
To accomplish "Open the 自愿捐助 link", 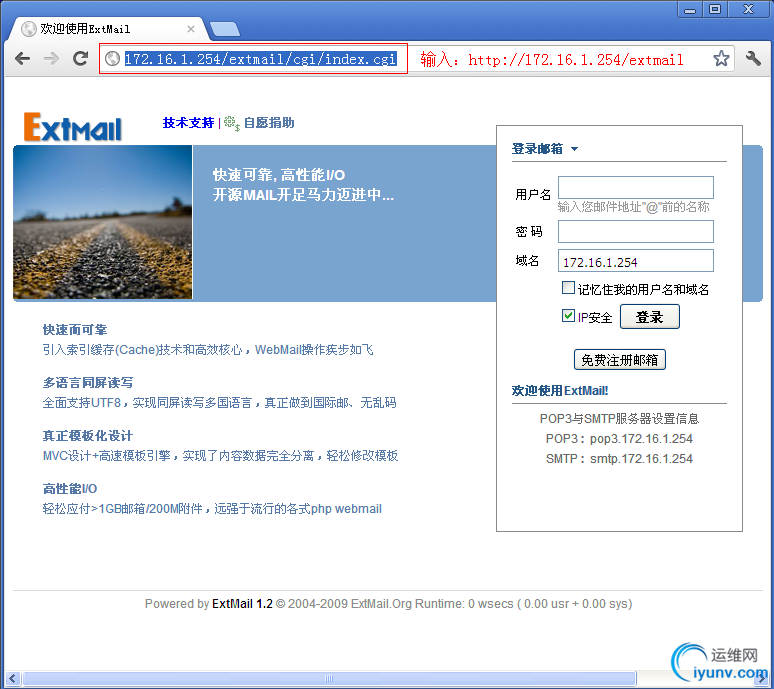I will click(x=269, y=123).
